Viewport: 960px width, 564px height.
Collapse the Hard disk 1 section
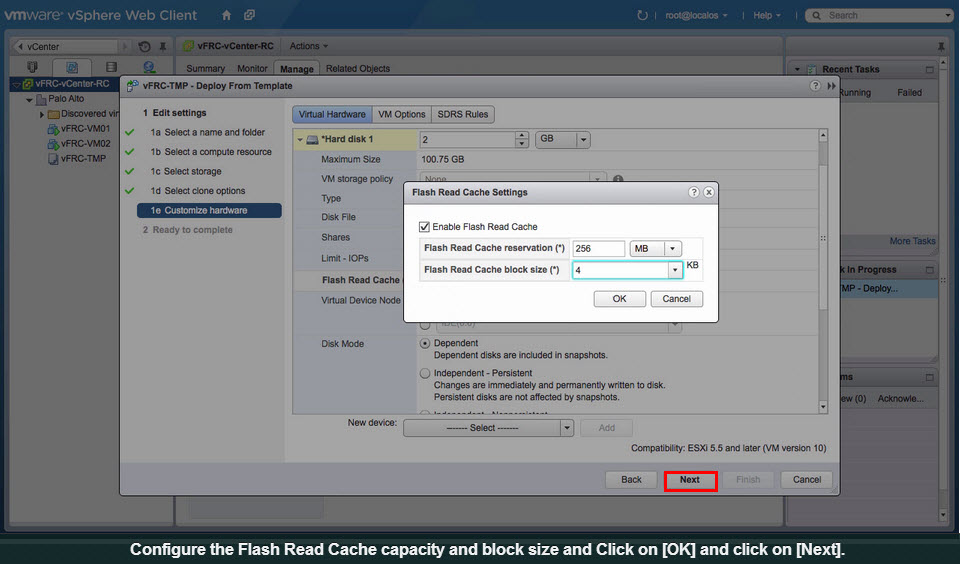pyautogui.click(x=300, y=140)
